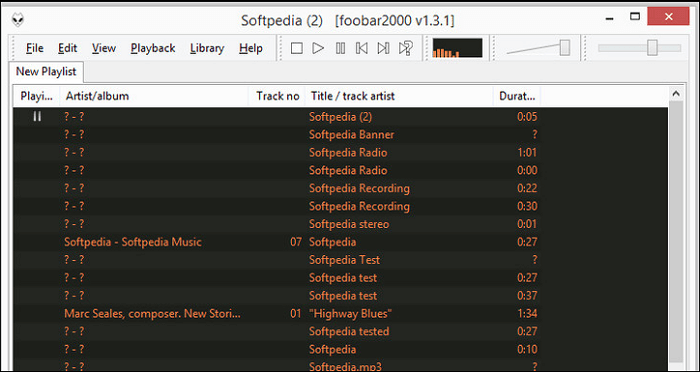The height and width of the screenshot is (372, 700).
Task: Select the Softpedia Banner track row
Action: click(x=341, y=135)
